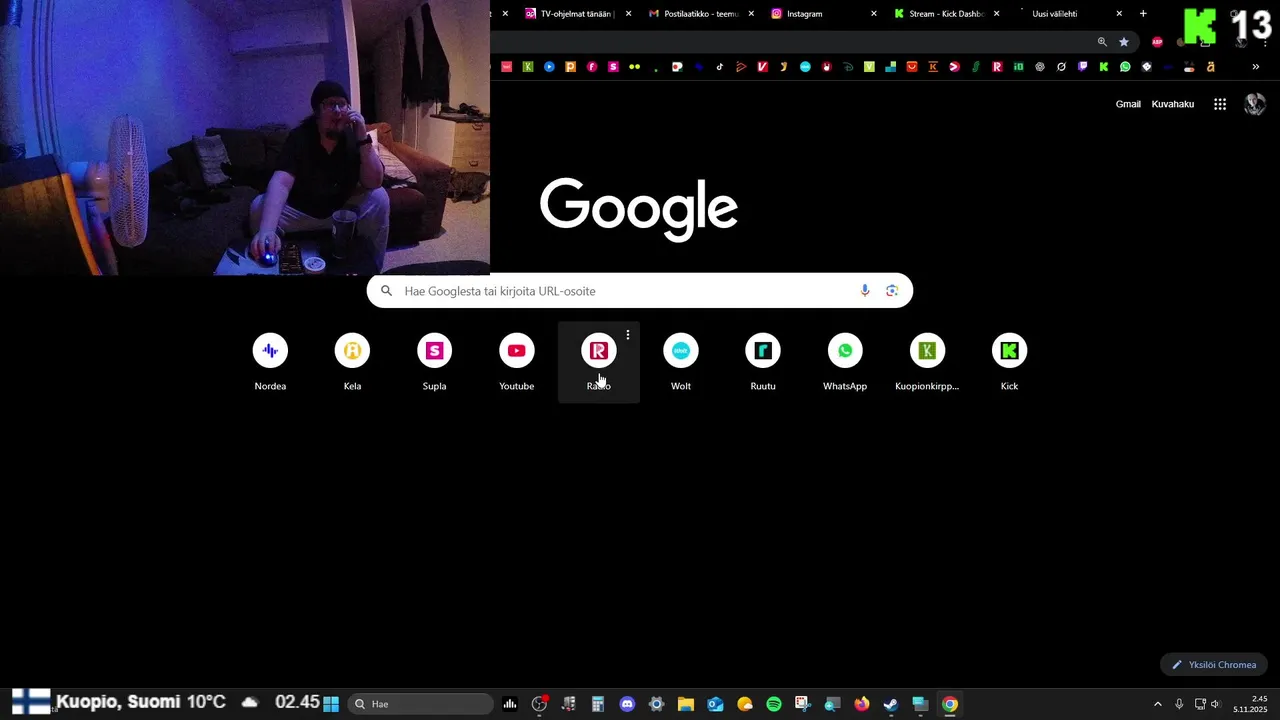Open Outlook from the taskbar
This screenshot has width=1280, height=720.
pyautogui.click(x=715, y=704)
